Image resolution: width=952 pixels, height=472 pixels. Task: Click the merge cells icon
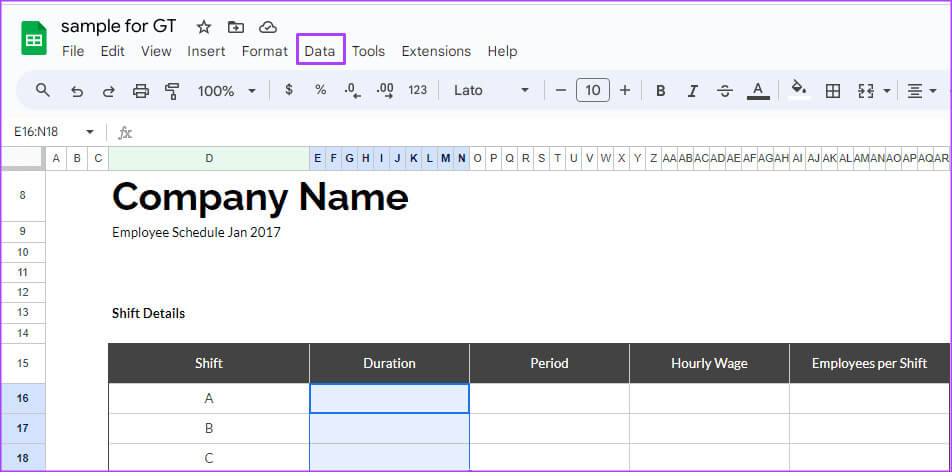[x=865, y=91]
